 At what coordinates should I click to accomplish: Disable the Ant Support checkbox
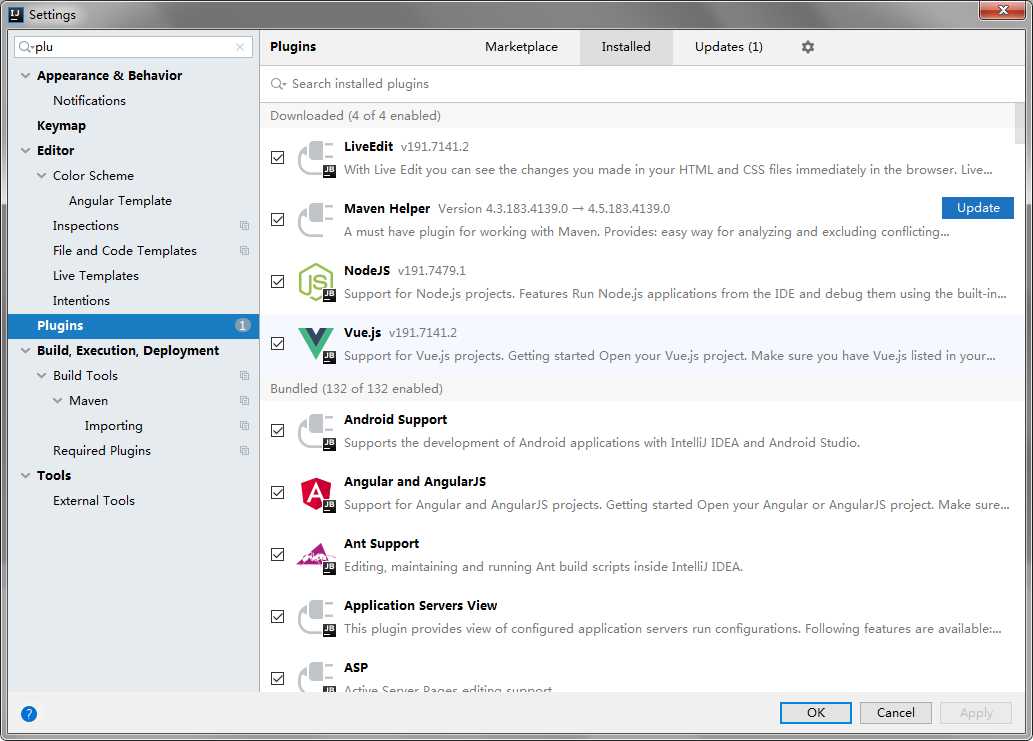(278, 555)
